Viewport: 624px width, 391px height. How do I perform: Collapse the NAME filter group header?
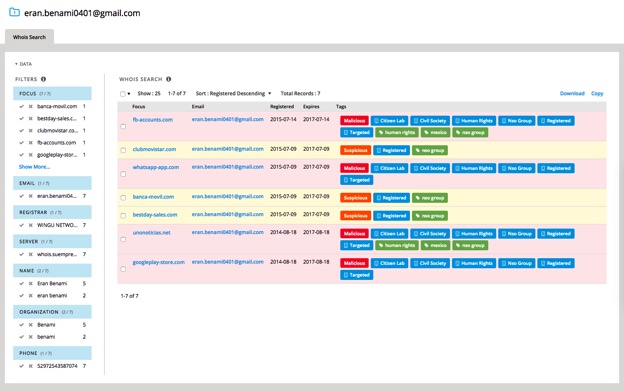click(x=52, y=270)
